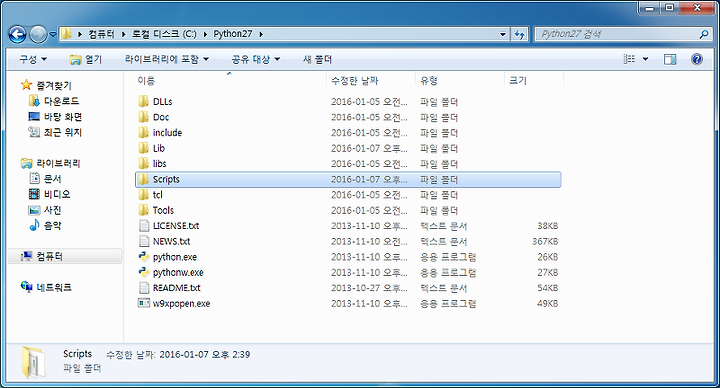Click the Python27 search input field

617,34
